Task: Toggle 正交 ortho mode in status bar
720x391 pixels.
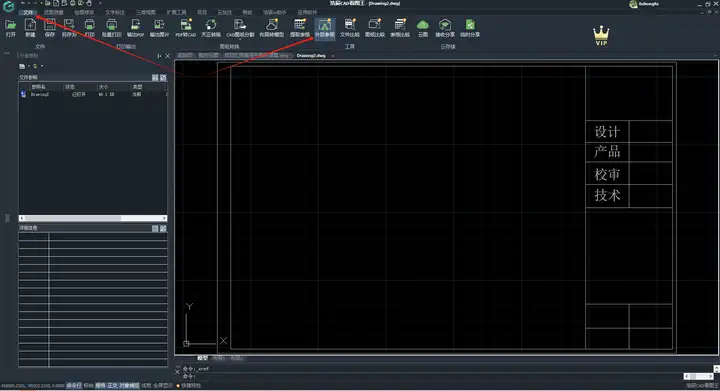Action: (x=112, y=385)
